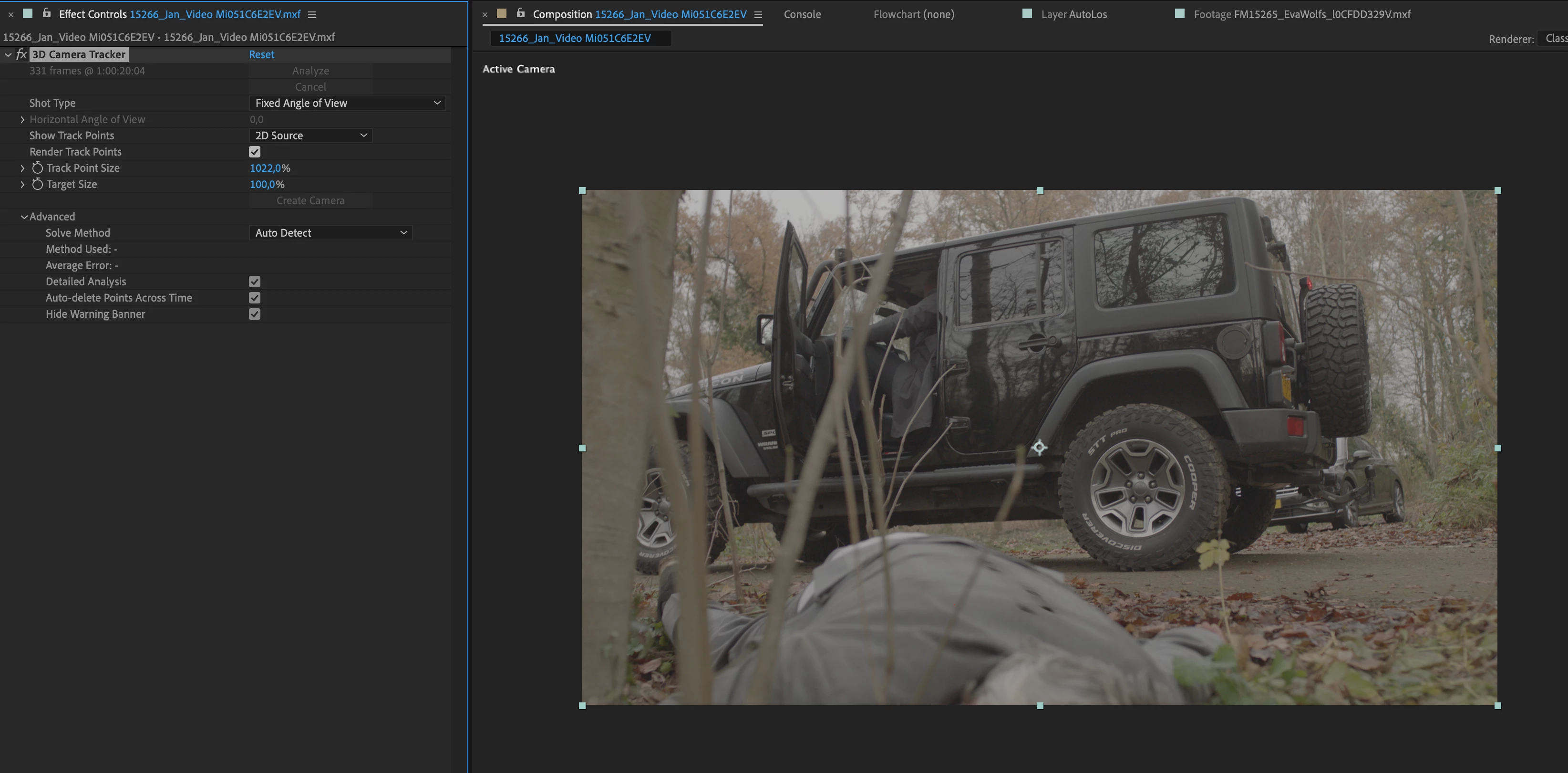Click the Track Point Size value 1022,0
The image size is (1568, 773).
[265, 167]
